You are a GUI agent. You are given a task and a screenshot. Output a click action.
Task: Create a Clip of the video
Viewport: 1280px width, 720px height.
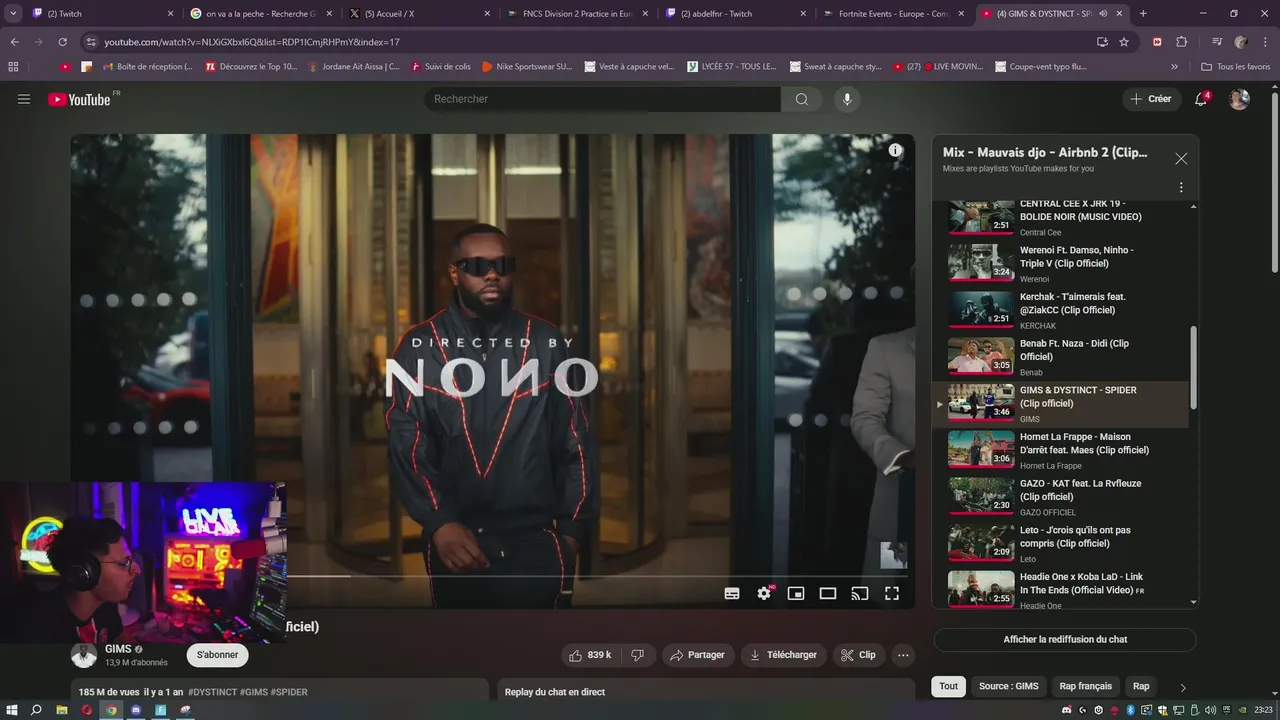coord(858,655)
